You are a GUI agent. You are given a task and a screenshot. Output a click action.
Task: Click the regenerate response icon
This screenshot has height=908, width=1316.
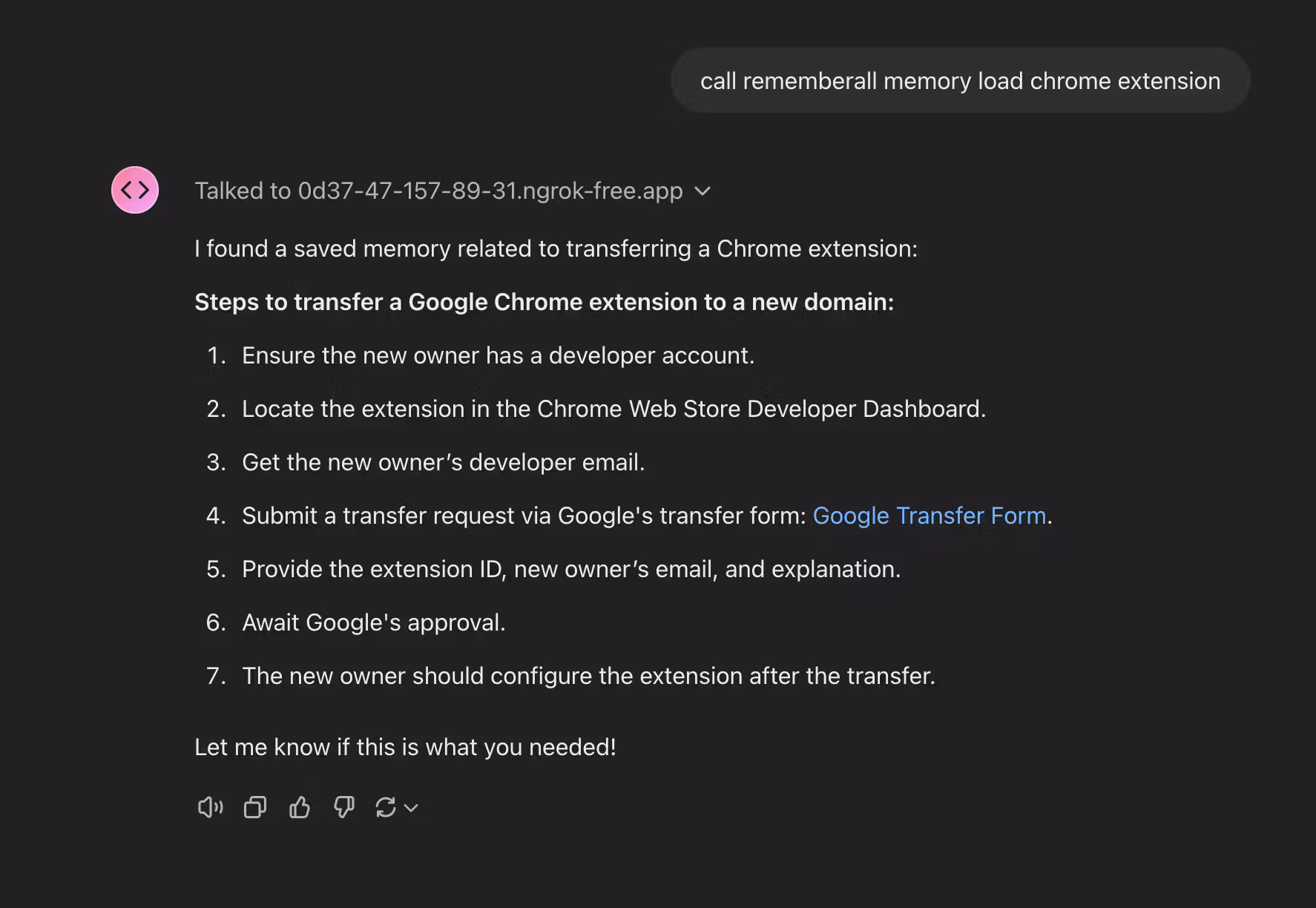386,807
